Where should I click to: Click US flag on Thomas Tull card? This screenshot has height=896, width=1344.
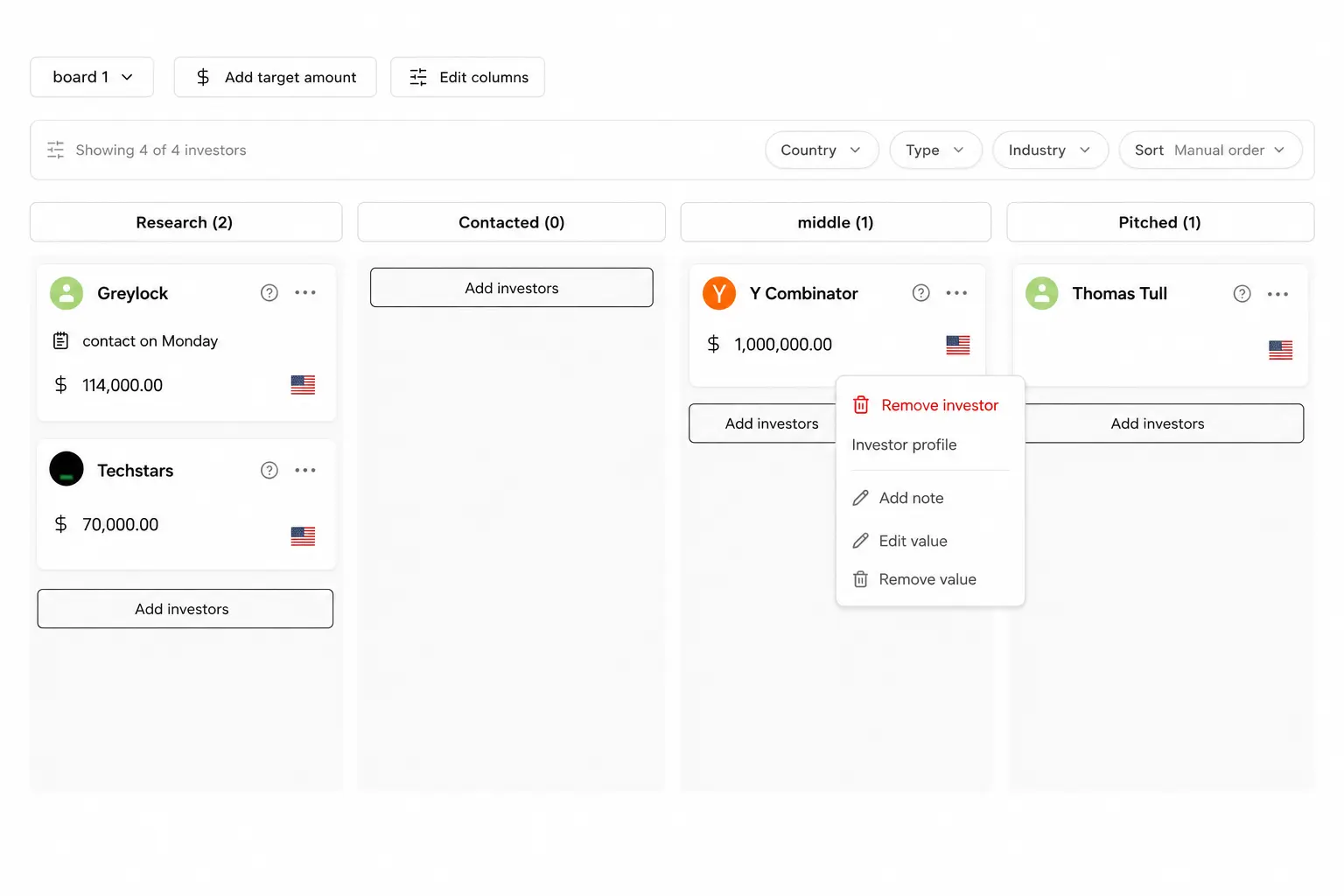coord(1281,350)
